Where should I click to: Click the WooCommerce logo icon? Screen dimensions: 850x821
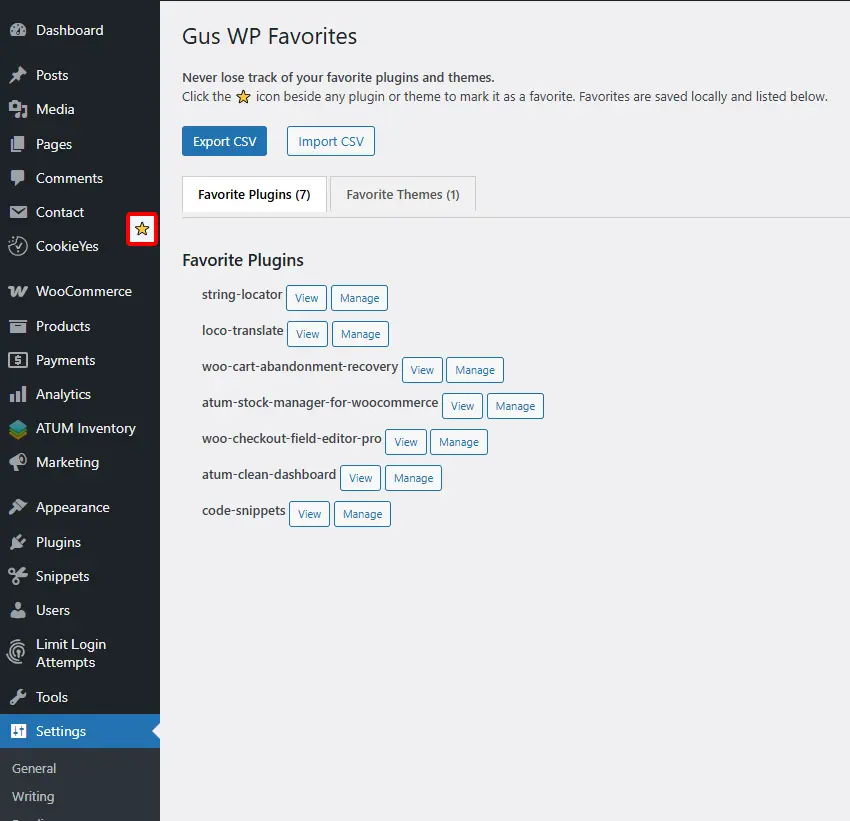(x=17, y=292)
